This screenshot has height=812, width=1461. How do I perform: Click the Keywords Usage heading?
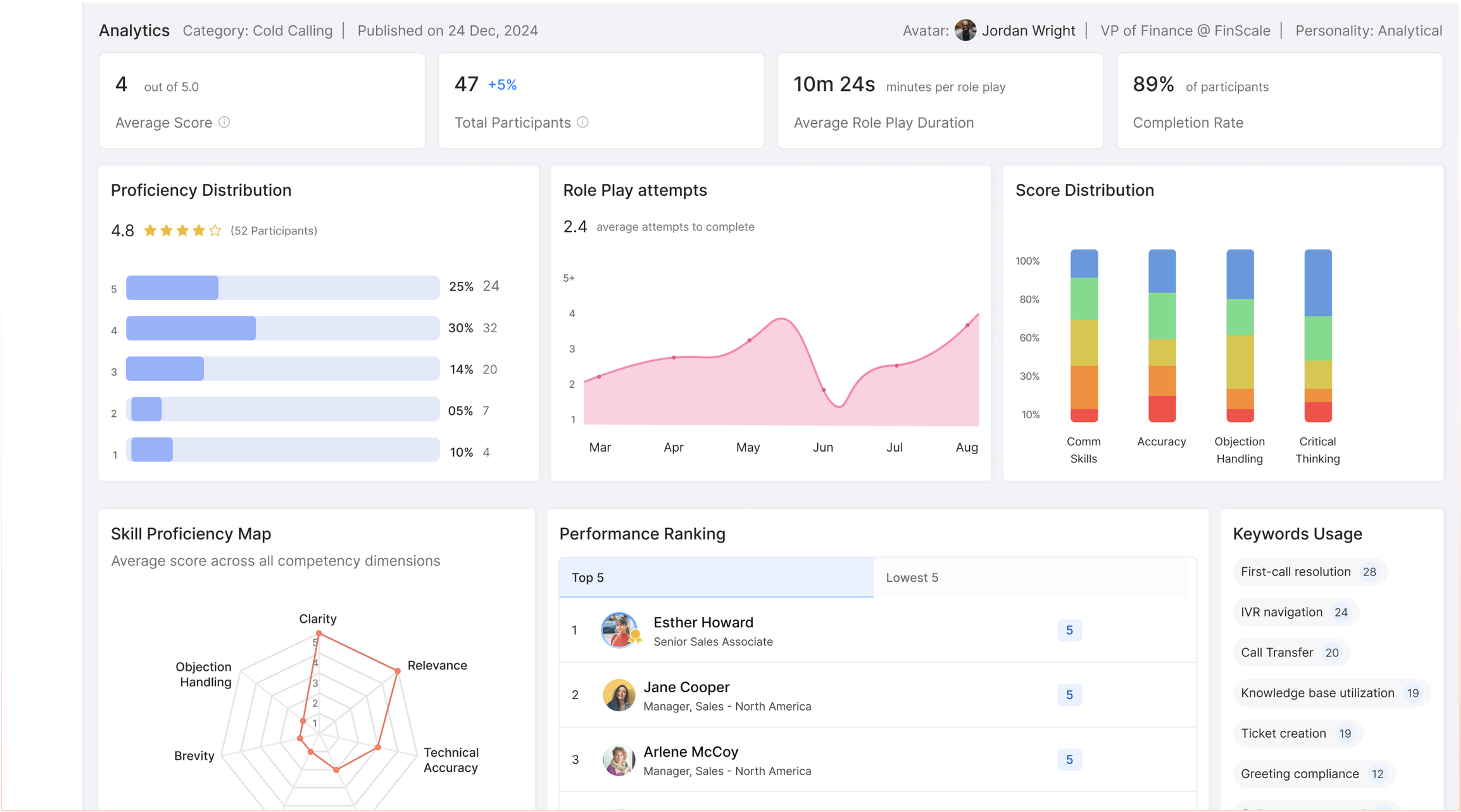tap(1297, 534)
